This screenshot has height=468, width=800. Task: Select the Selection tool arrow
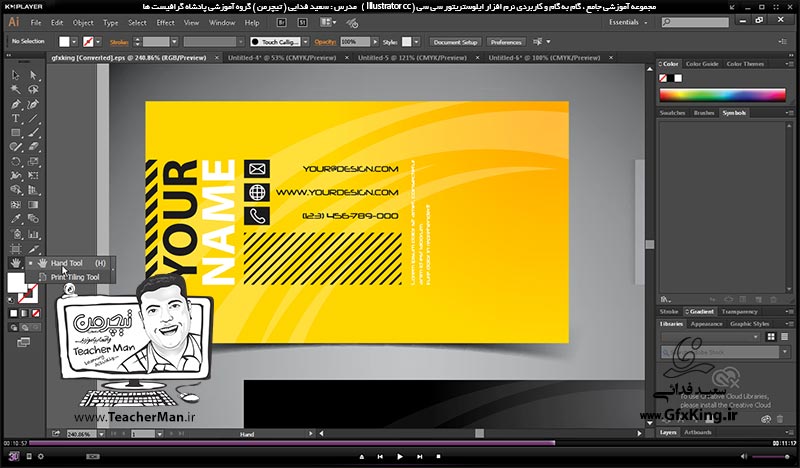click(x=16, y=76)
